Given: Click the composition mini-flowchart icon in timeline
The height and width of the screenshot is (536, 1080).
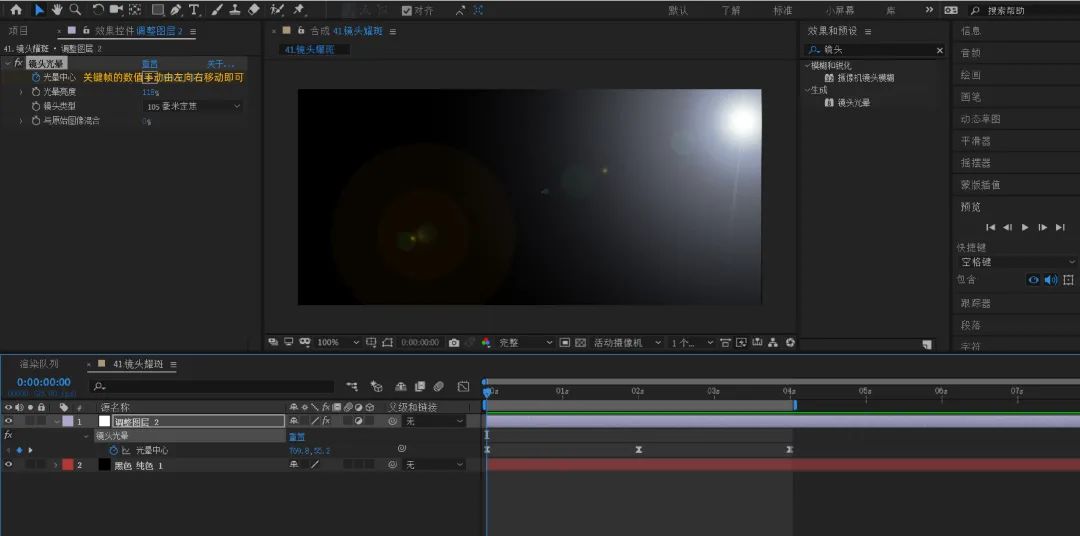Looking at the screenshot, I should pos(352,386).
